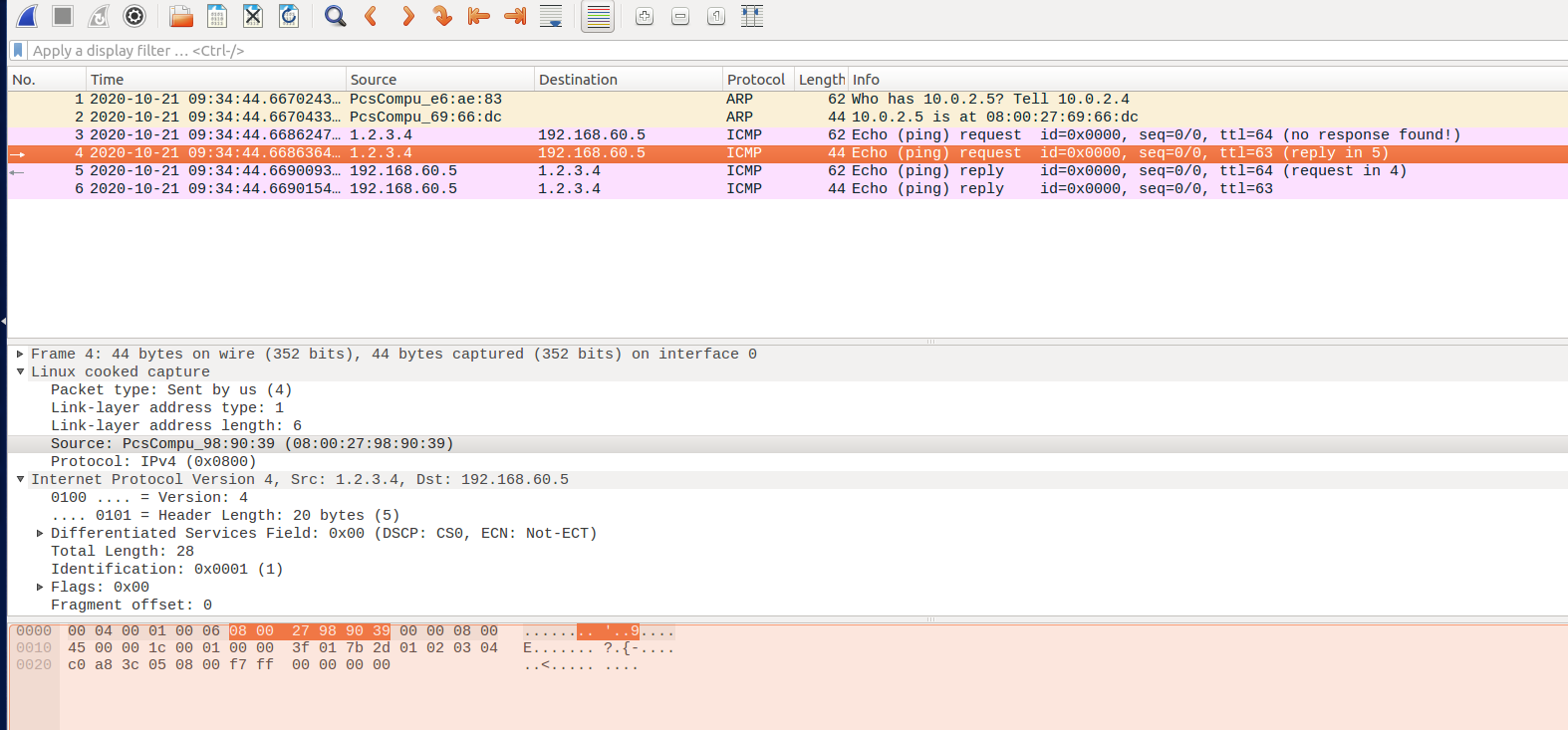Image resolution: width=1568 pixels, height=730 pixels.
Task: Sort by the No. column header
Action: pyautogui.click(x=47, y=80)
